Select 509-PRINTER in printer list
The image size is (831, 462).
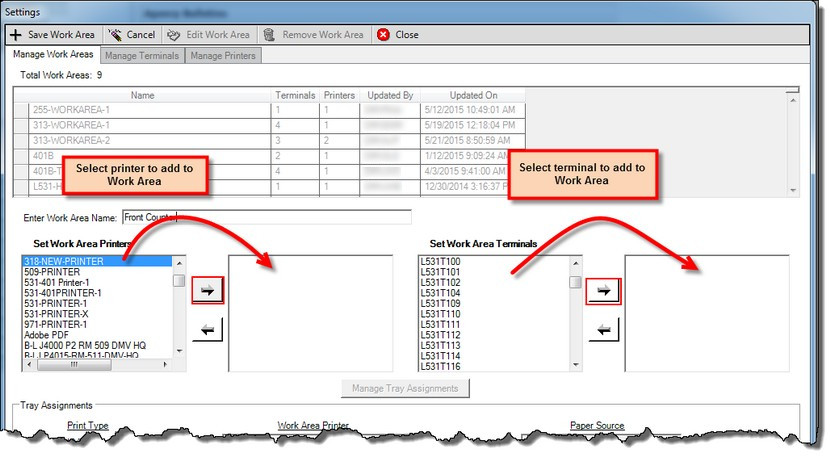point(52,272)
